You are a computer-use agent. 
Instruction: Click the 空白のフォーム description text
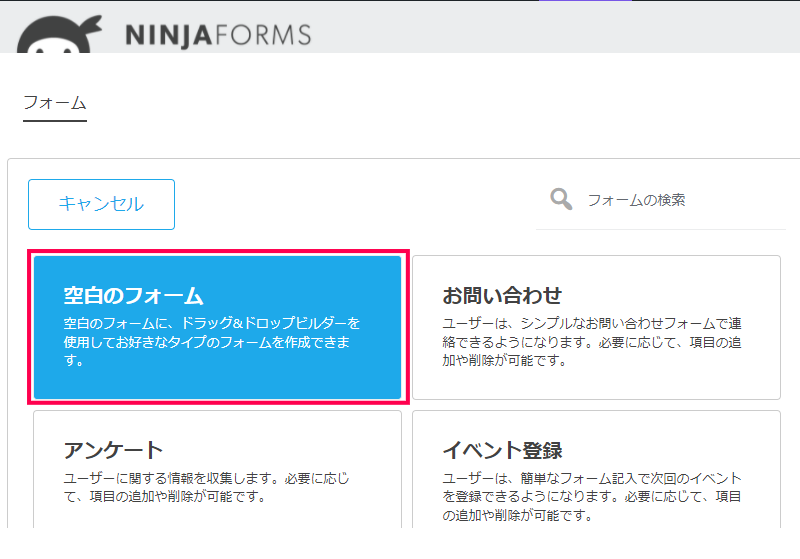(212, 342)
